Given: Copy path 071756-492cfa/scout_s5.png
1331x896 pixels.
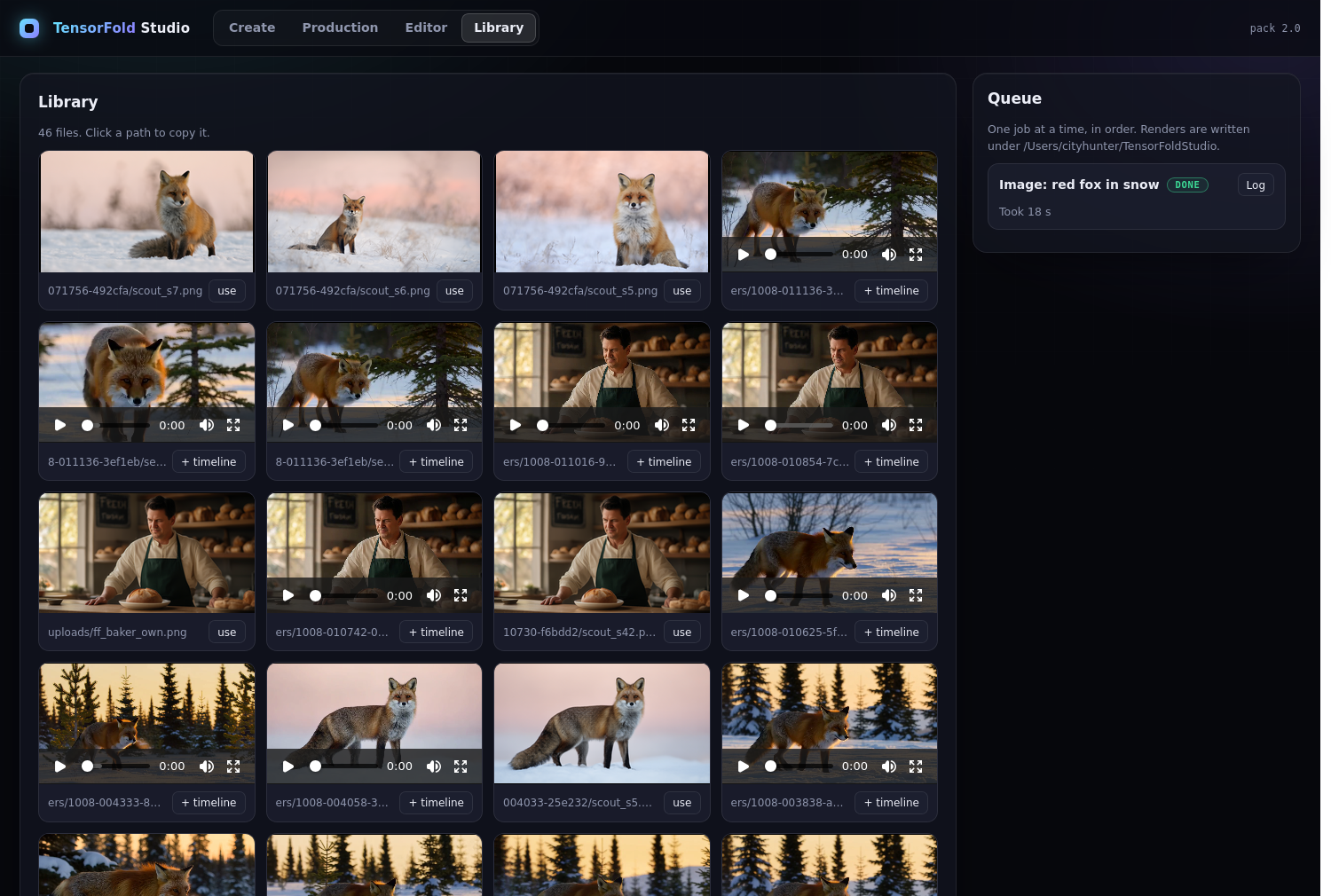Looking at the screenshot, I should tap(580, 291).
